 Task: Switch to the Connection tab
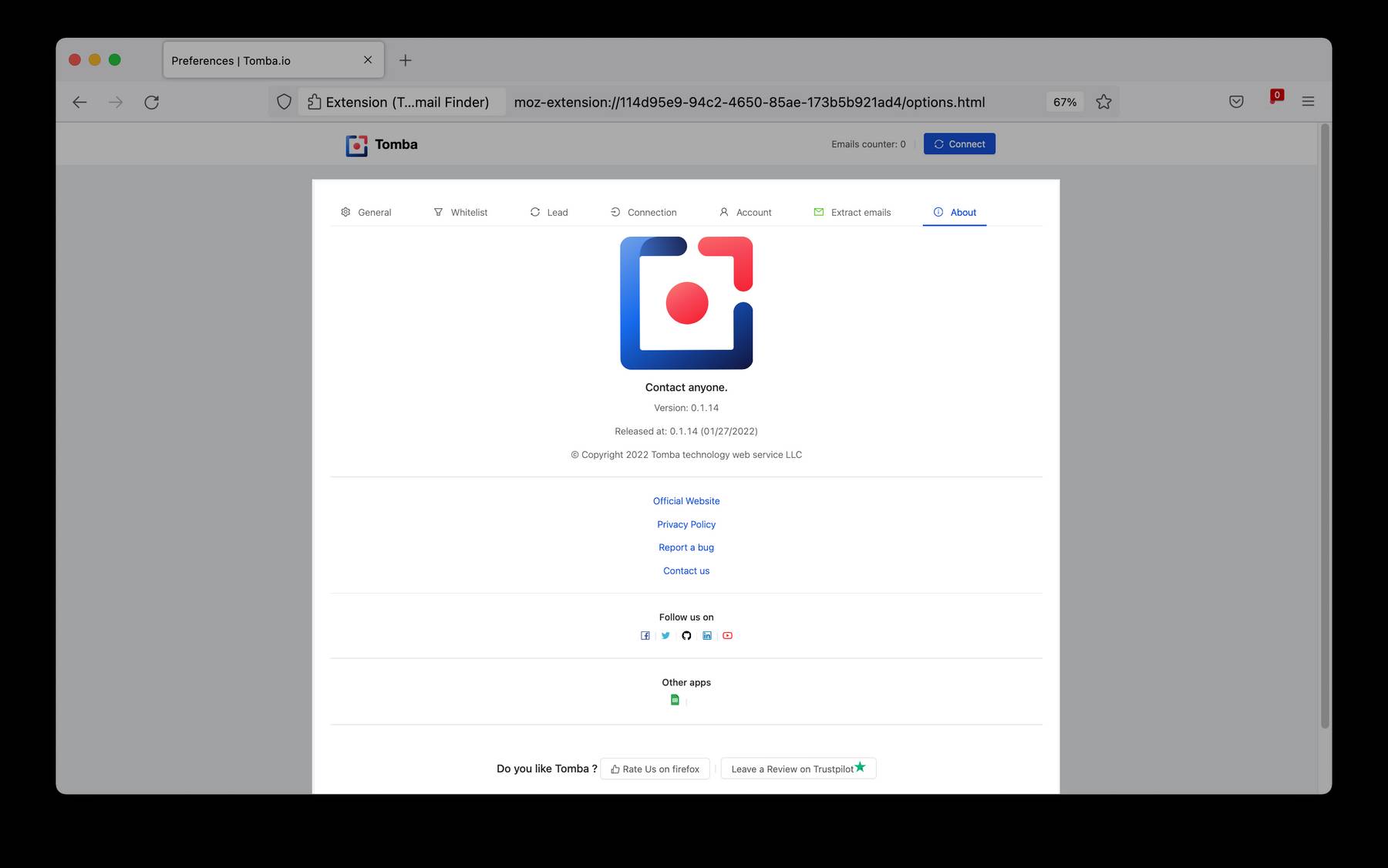(644, 212)
